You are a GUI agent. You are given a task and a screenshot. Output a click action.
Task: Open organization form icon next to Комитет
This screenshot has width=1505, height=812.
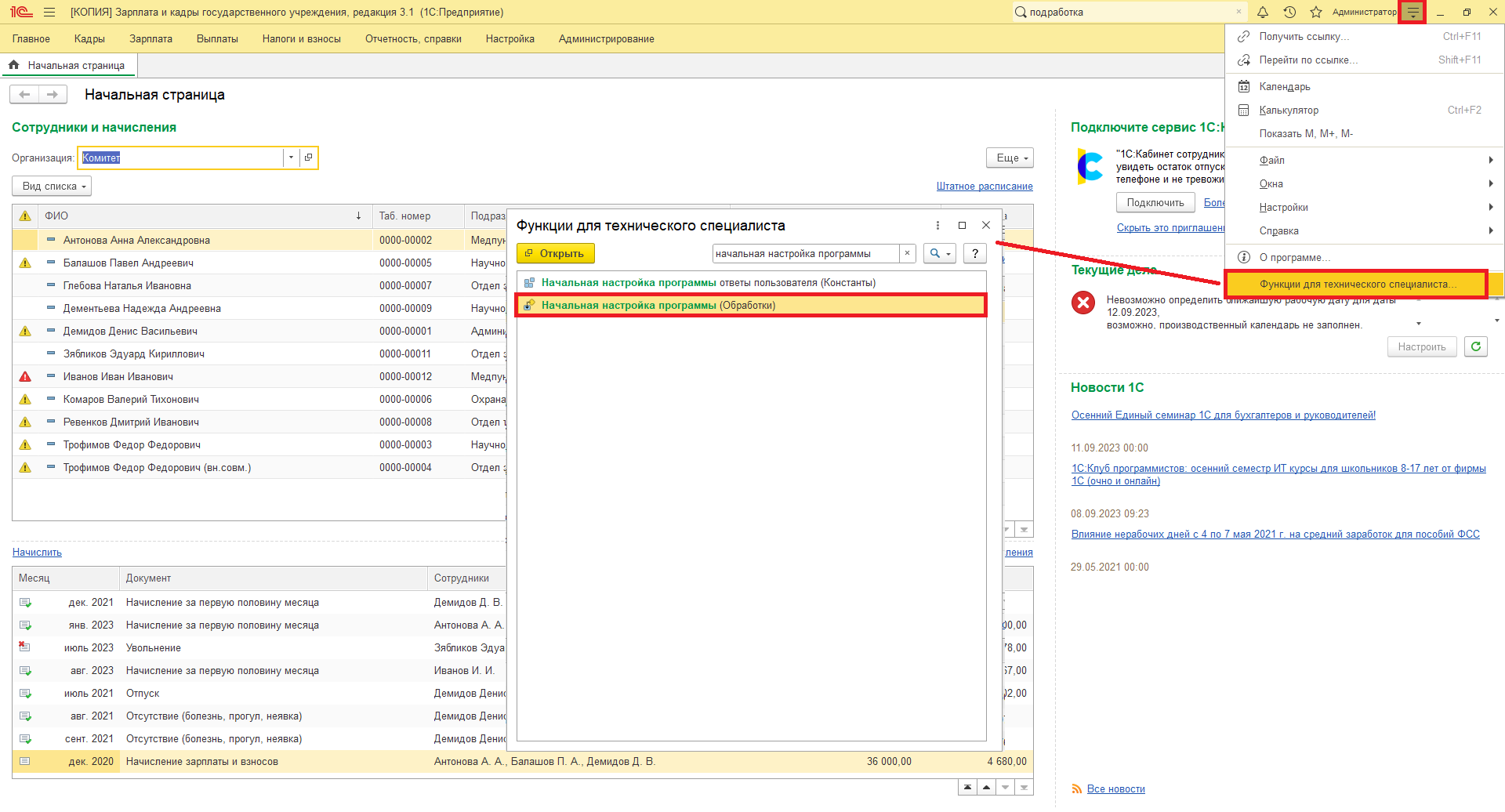coord(309,158)
